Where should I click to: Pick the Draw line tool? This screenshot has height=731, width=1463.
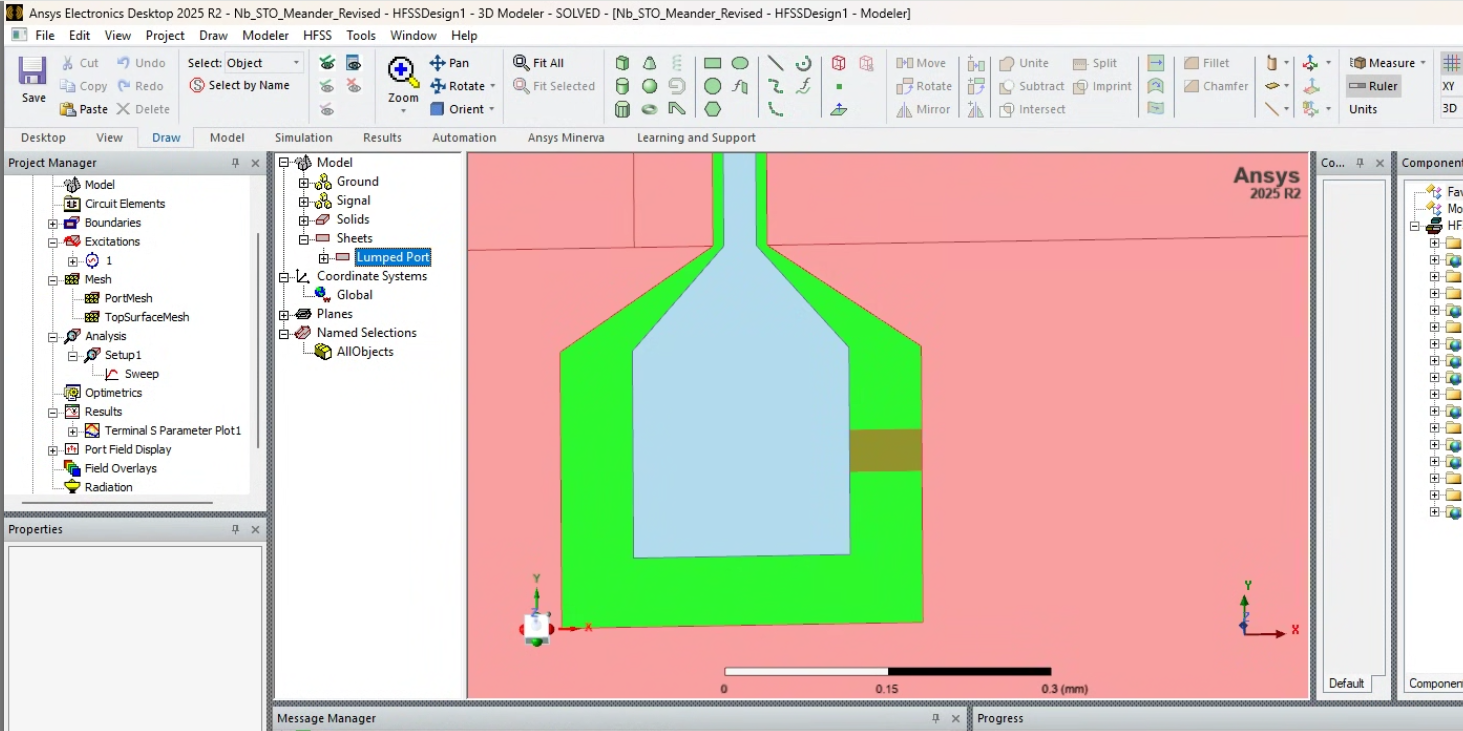pyautogui.click(x=775, y=63)
